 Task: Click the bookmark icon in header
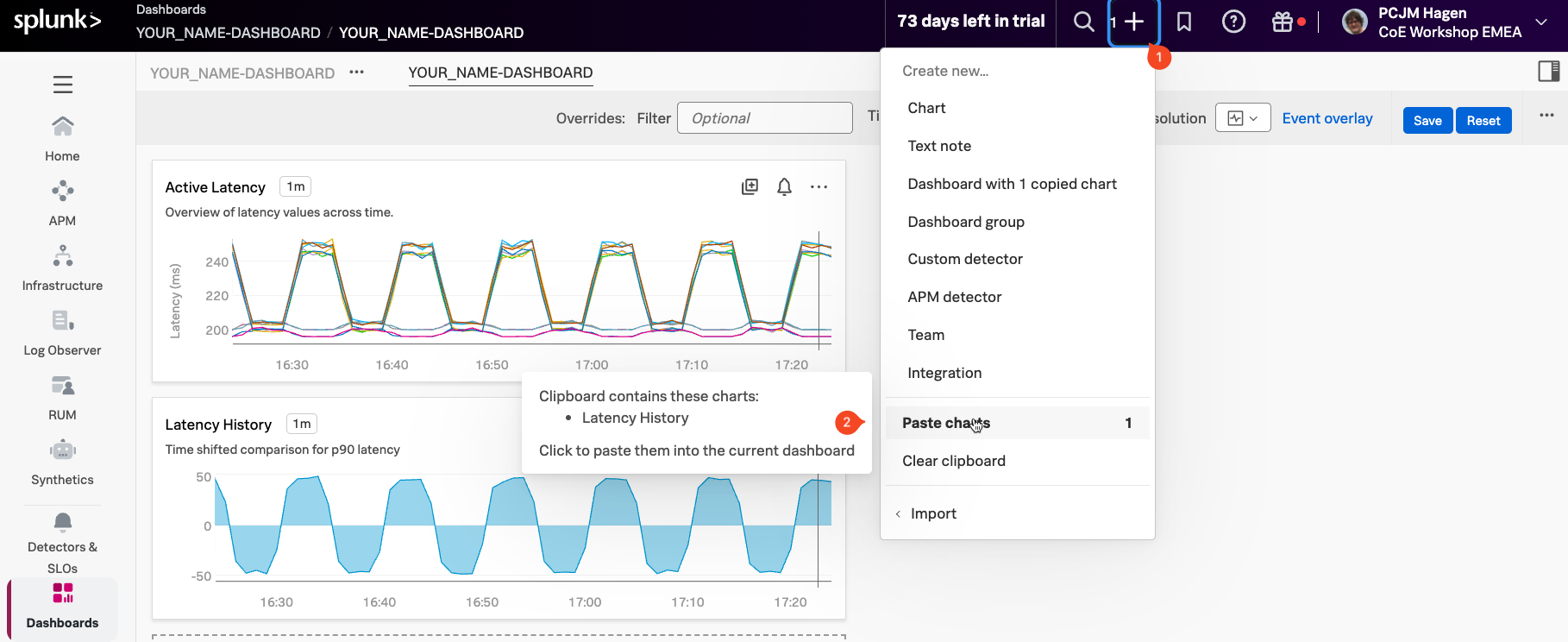coord(1184,22)
